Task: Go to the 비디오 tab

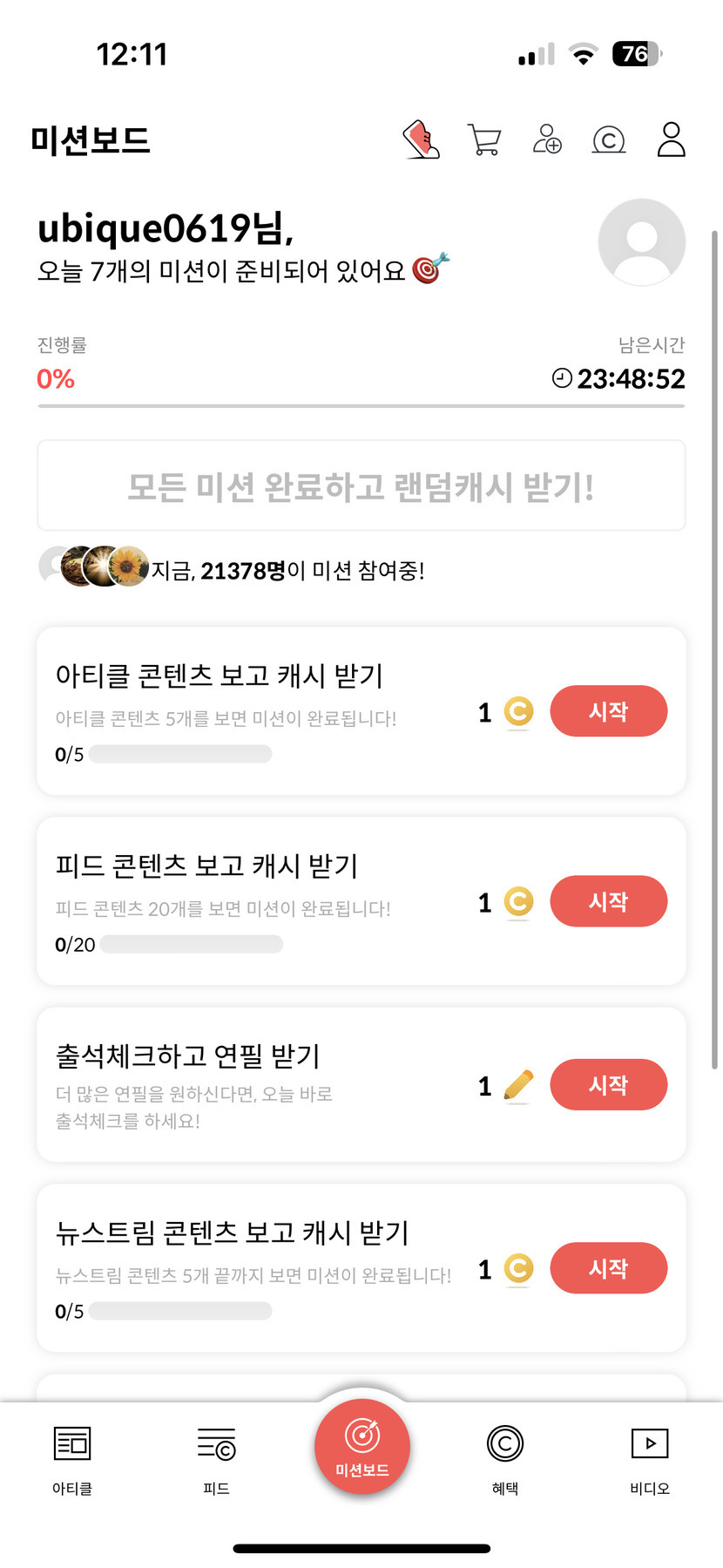Action: tap(649, 1457)
